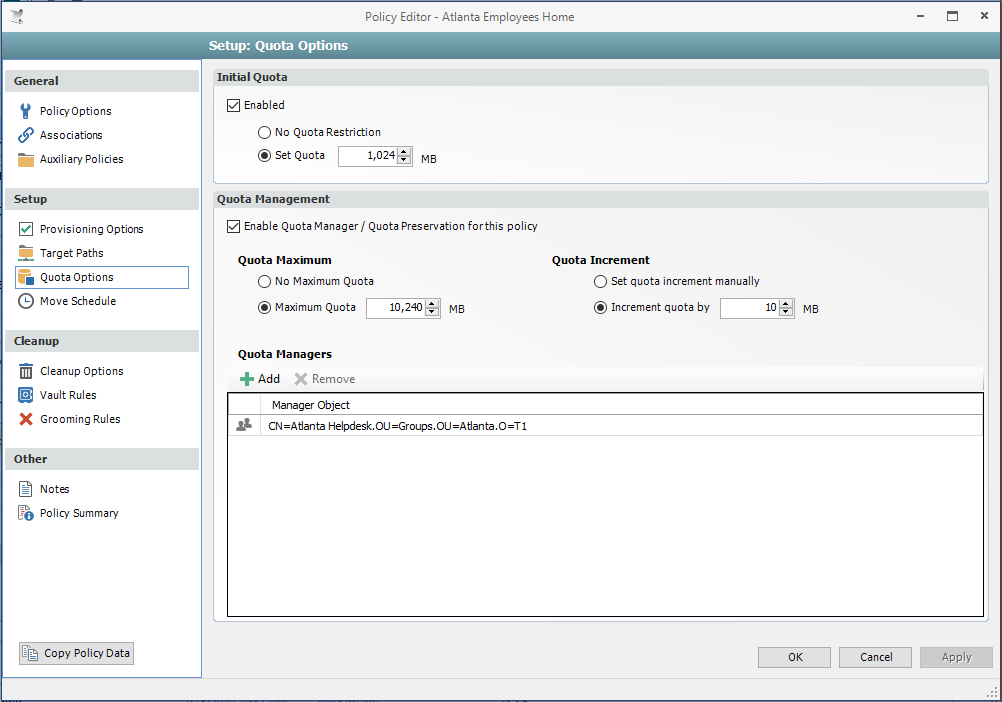
Task: Increase Increment quota by value up arrow
Action: tap(786, 304)
